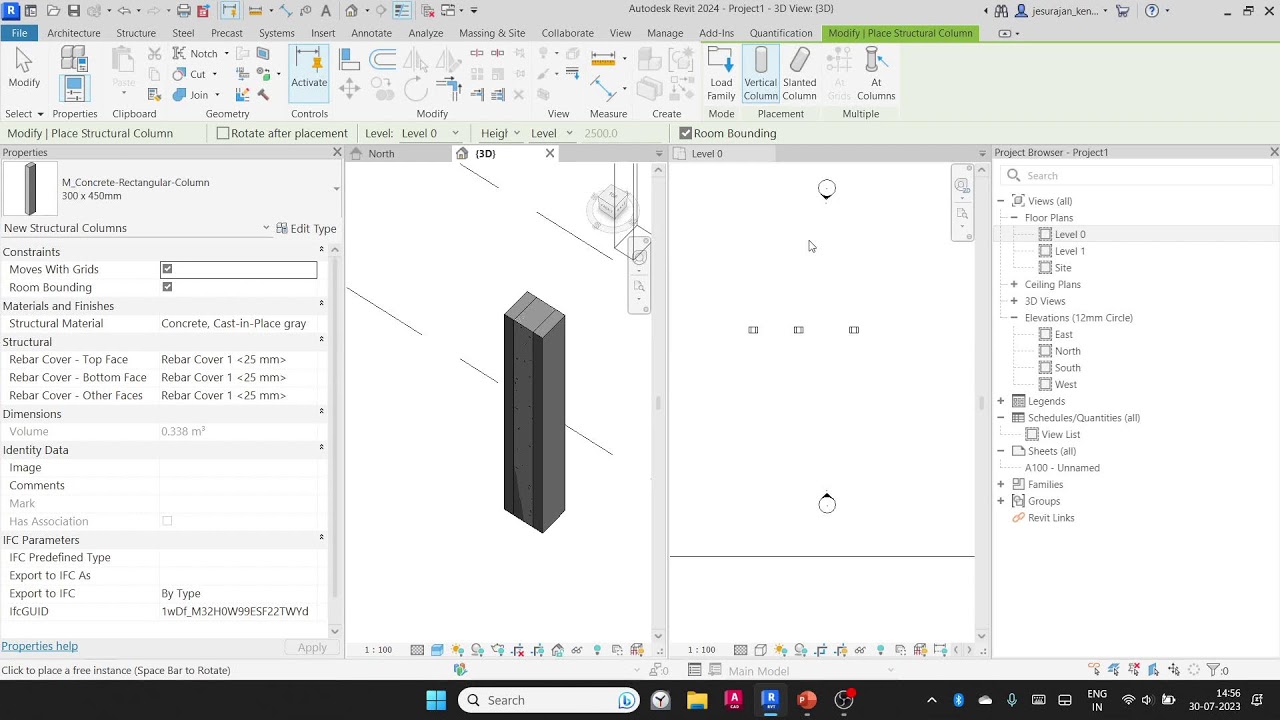Choose the Slanted Column placement tool
The height and width of the screenshot is (720, 1280).
pos(799,74)
